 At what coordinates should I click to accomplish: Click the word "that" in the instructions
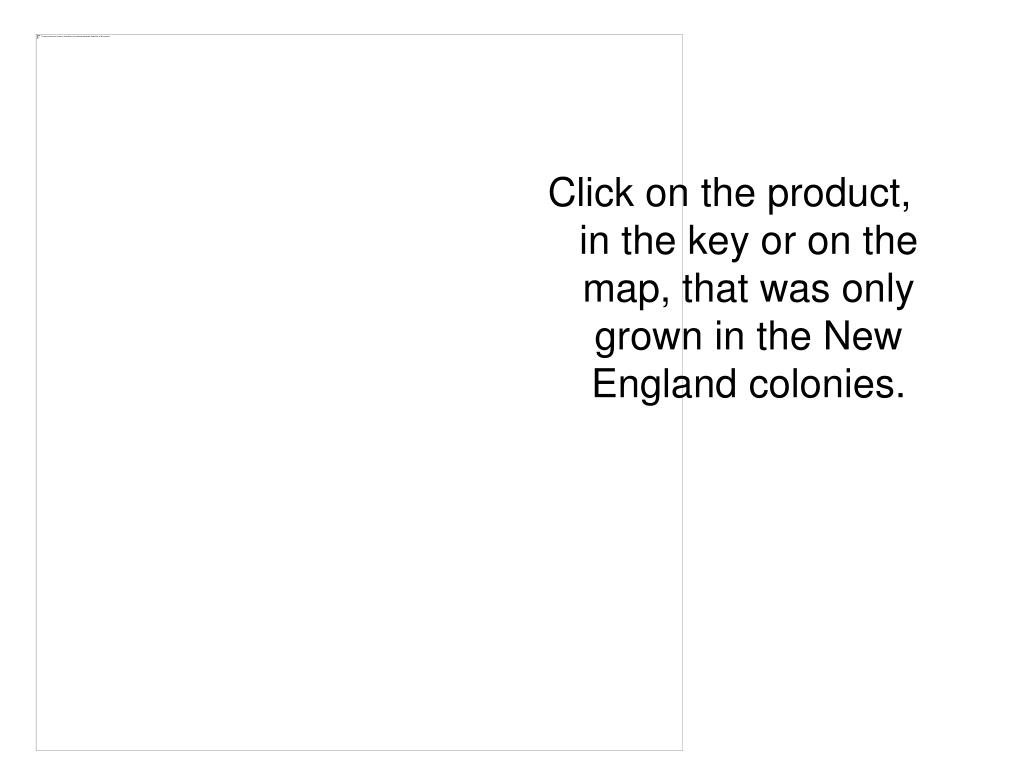716,289
